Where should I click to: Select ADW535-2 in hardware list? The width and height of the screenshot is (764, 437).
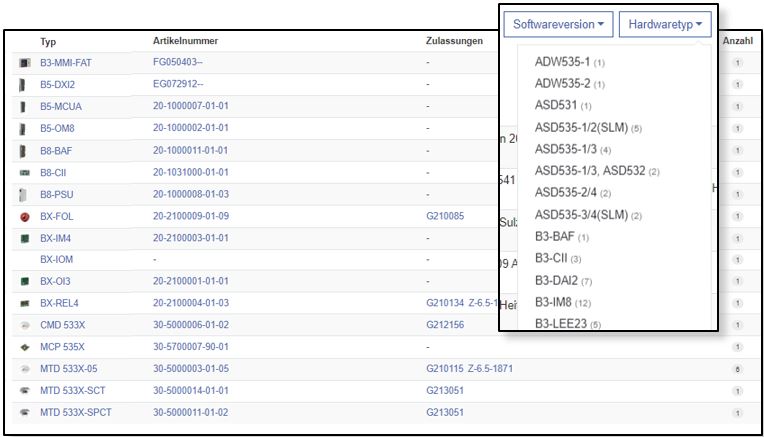pos(569,84)
